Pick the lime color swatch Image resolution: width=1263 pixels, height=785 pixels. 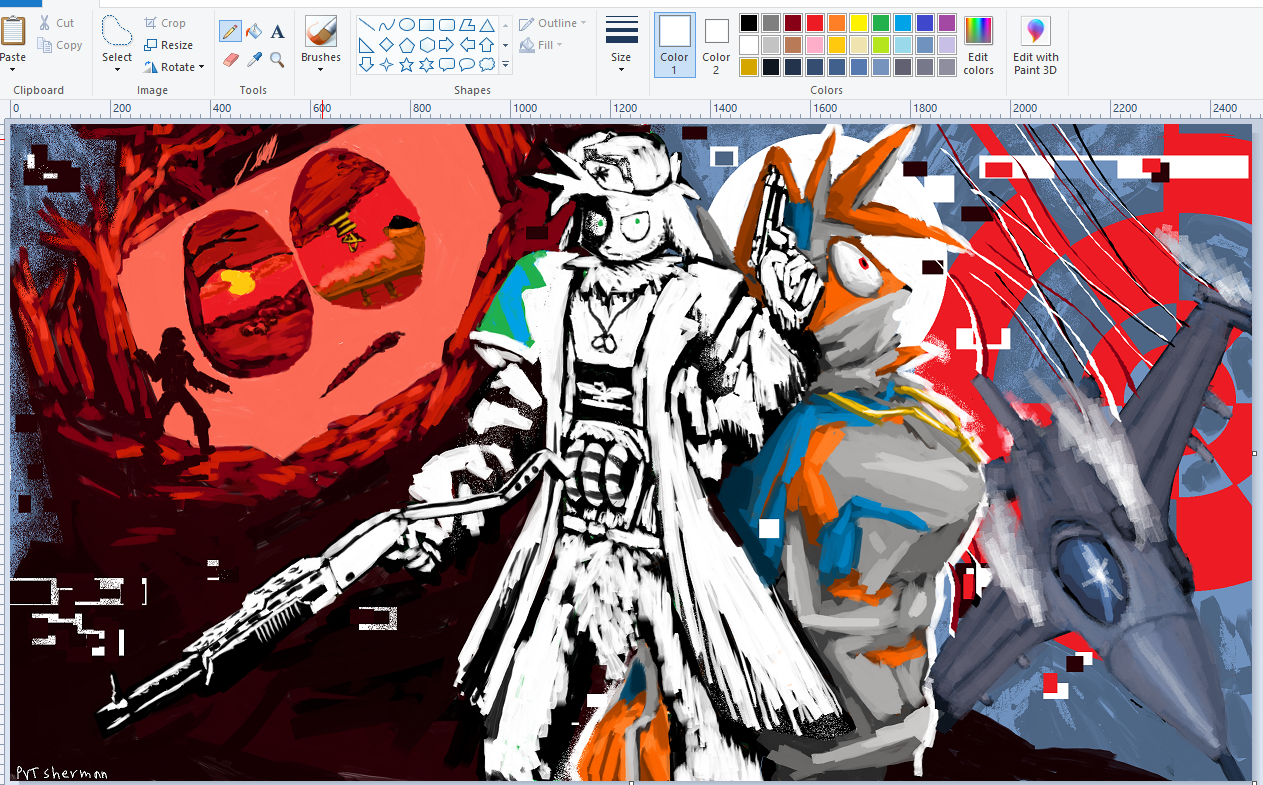click(881, 45)
